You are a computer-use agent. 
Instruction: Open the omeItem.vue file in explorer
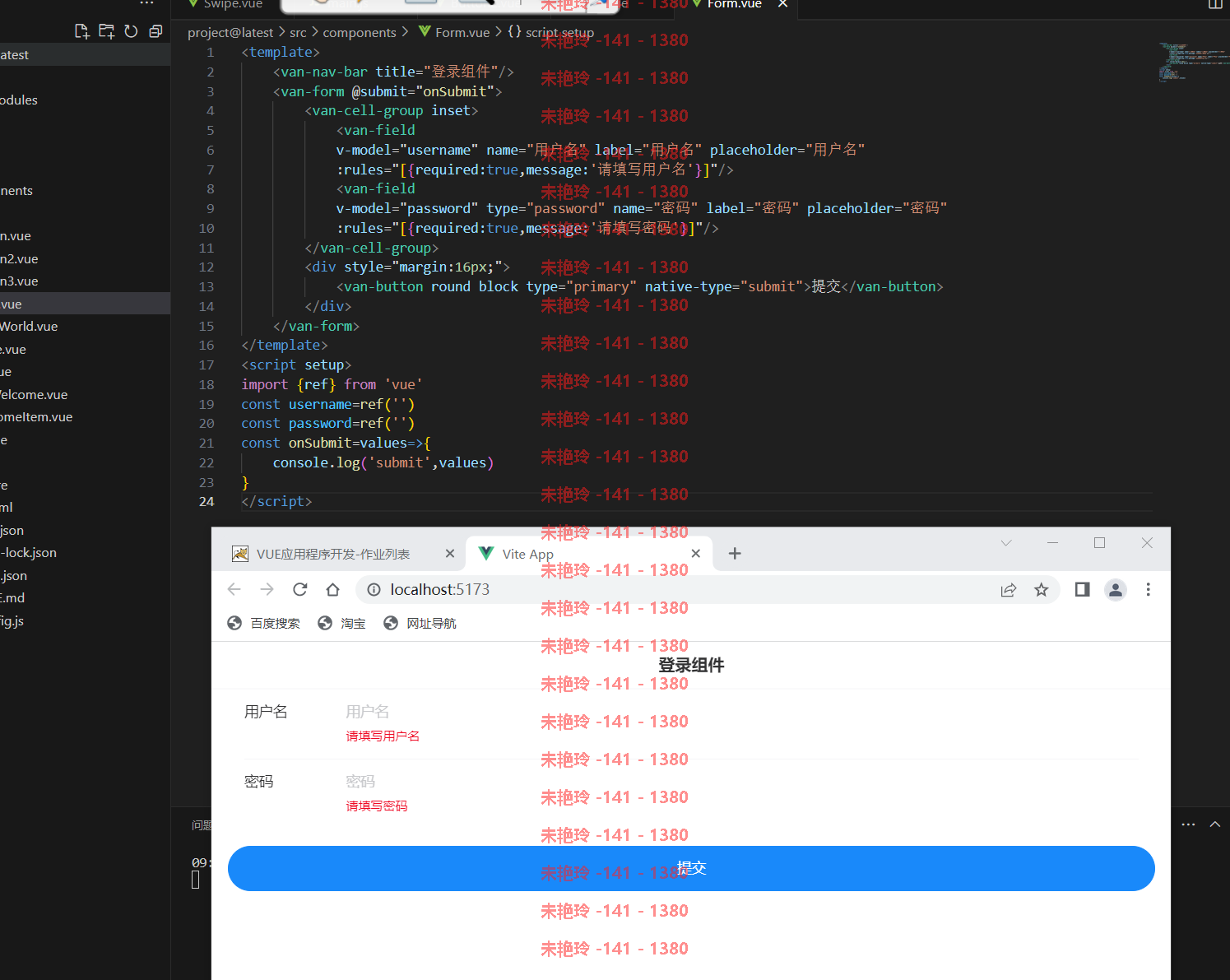pos(36,417)
